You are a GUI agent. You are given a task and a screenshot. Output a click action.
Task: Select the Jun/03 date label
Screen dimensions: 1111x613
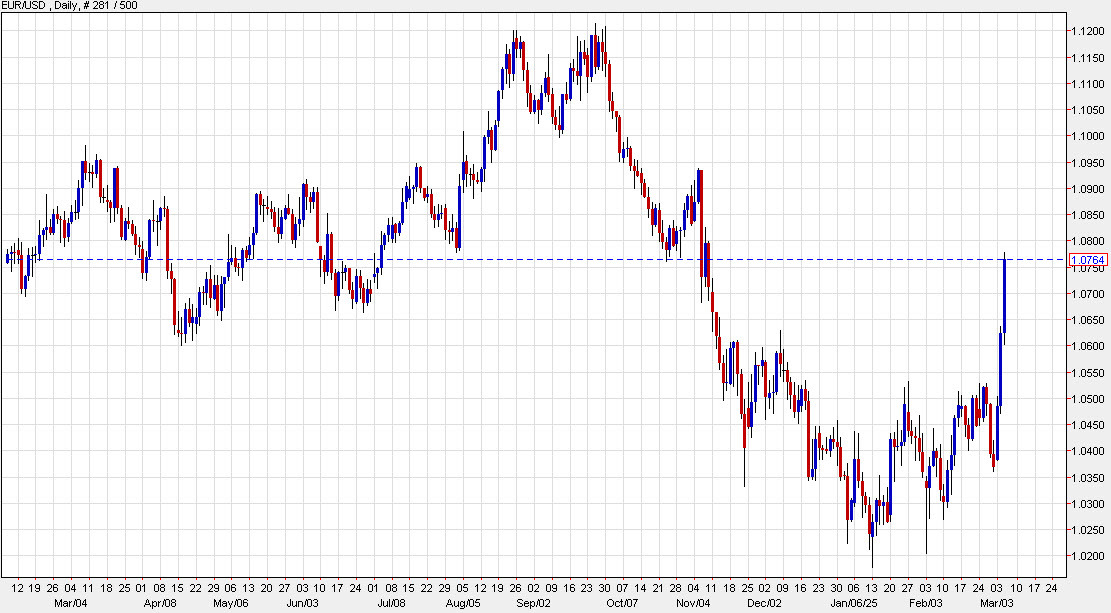[303, 603]
